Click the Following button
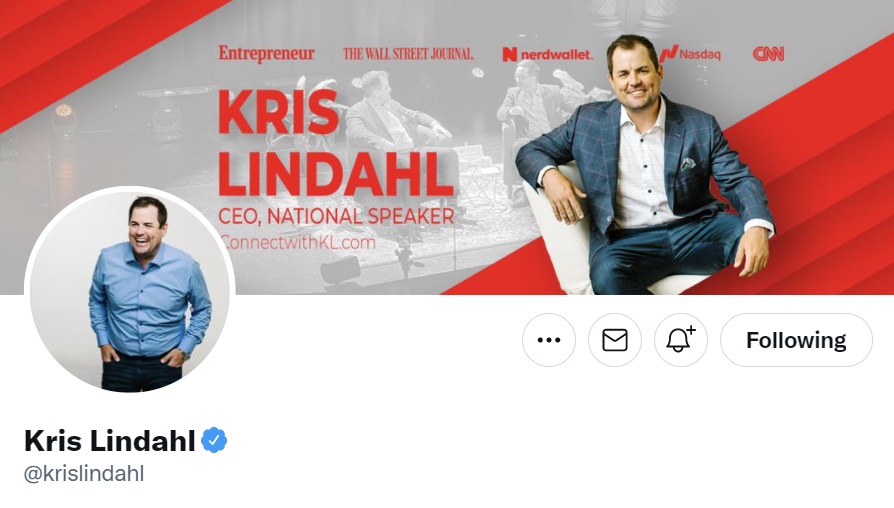The width and height of the screenshot is (894, 508). 796,340
